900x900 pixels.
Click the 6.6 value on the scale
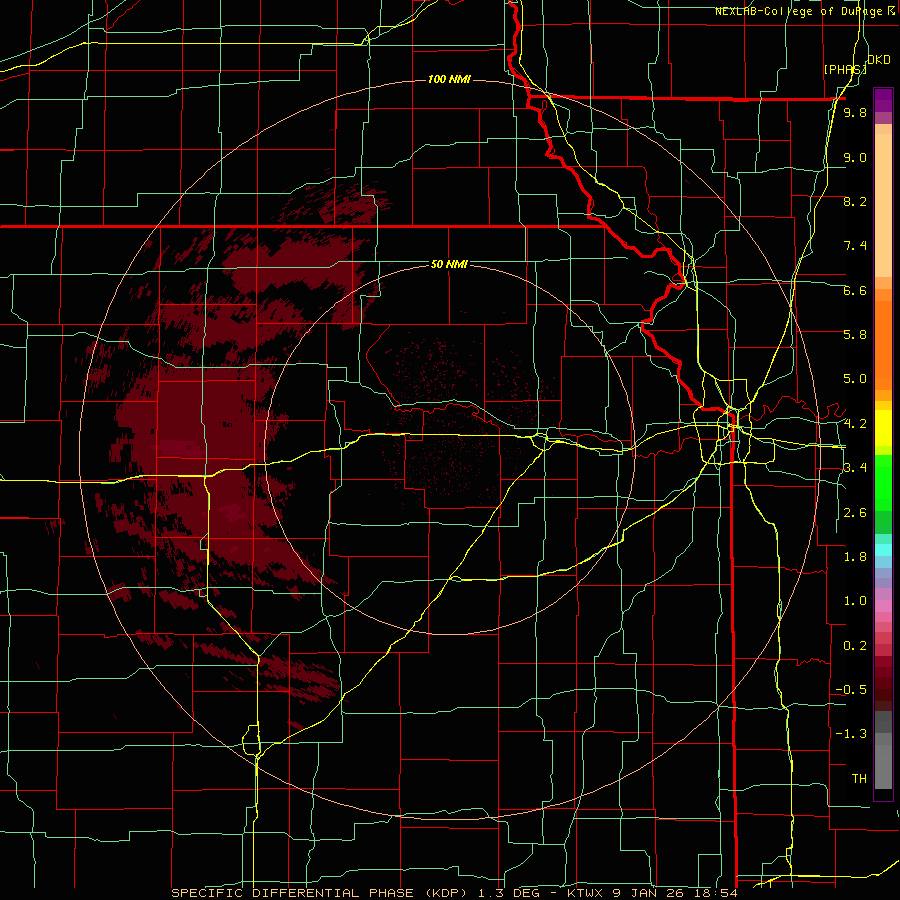tap(855, 290)
